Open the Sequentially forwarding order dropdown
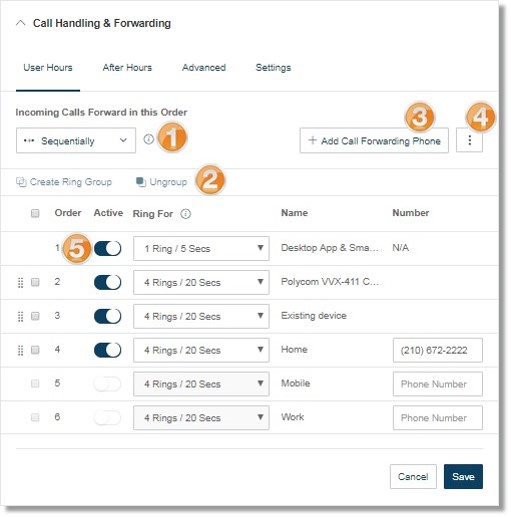Image resolution: width=511 pixels, height=517 pixels. click(76, 141)
